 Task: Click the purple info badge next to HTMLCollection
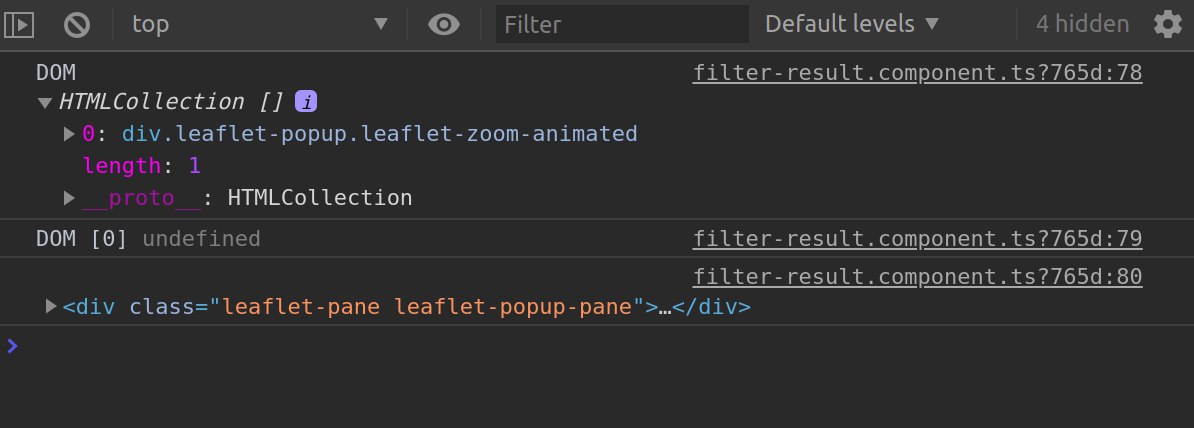(306, 101)
